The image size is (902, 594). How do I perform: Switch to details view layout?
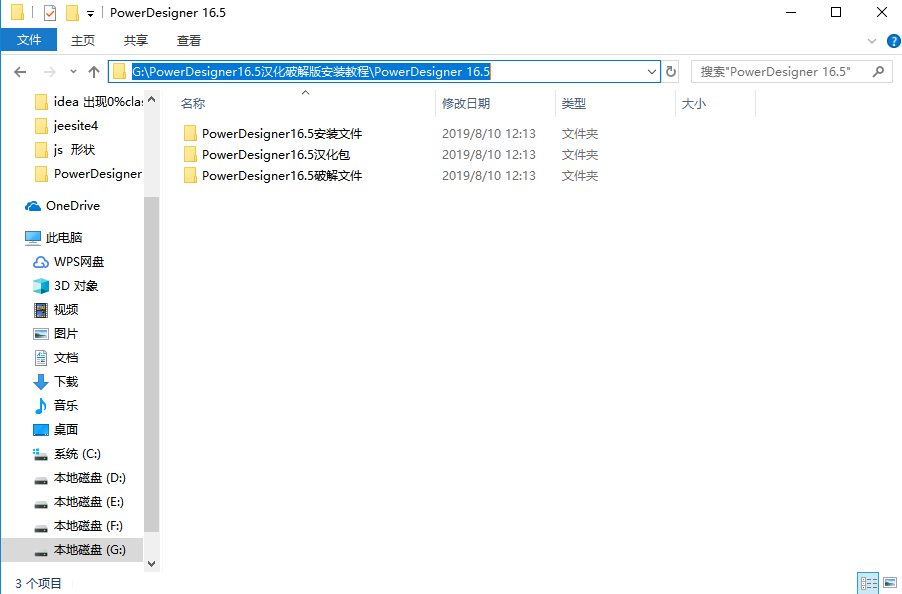click(x=868, y=583)
